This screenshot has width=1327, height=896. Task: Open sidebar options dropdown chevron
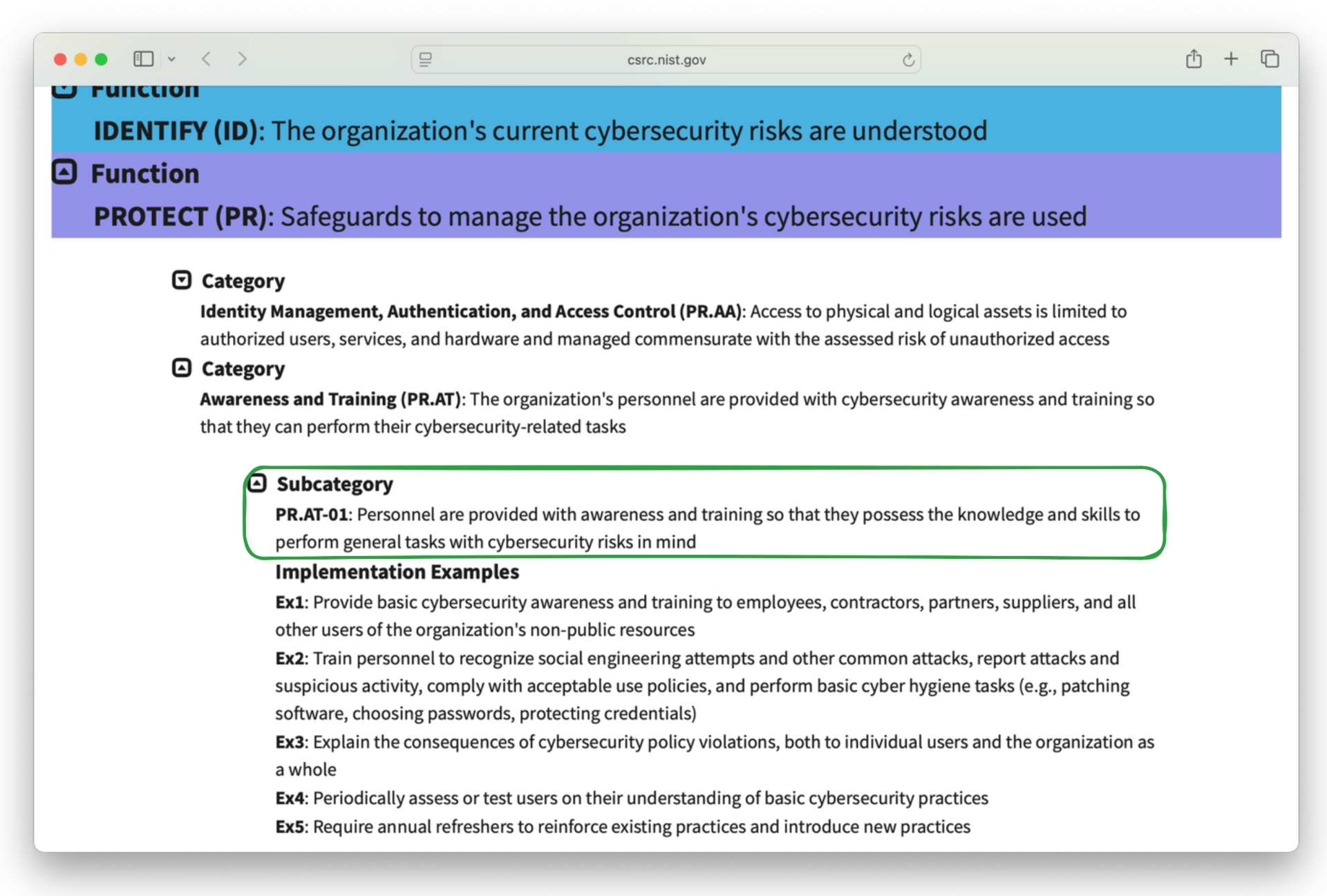point(171,59)
